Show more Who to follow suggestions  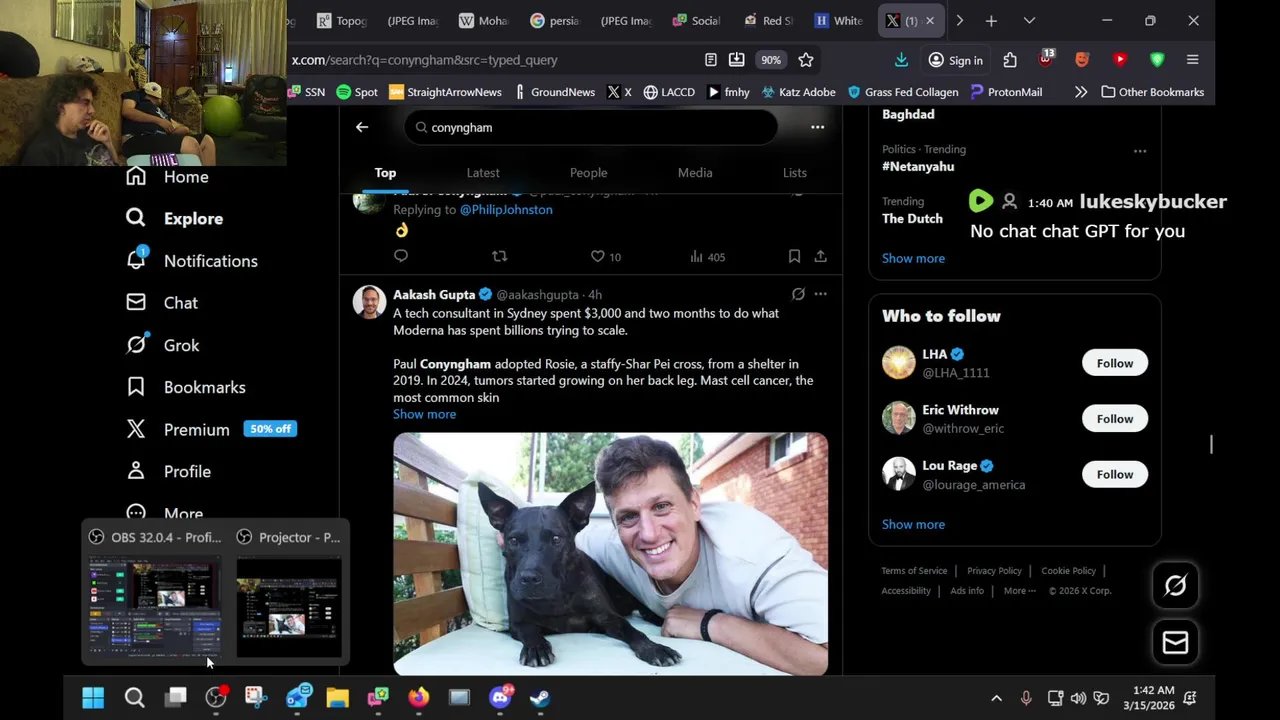[913, 524]
